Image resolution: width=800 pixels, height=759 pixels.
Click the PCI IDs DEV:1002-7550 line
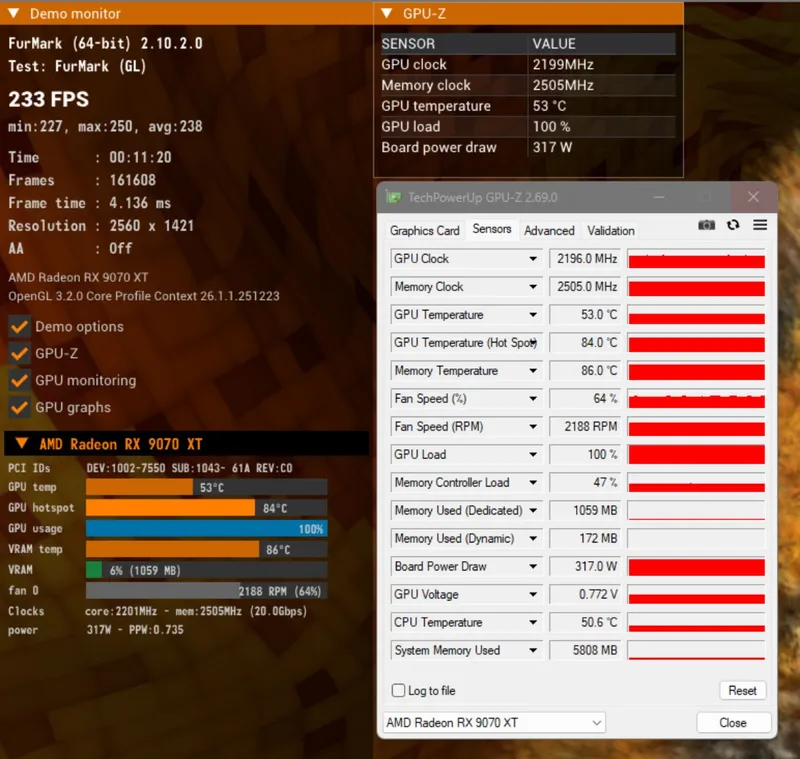coord(151,468)
